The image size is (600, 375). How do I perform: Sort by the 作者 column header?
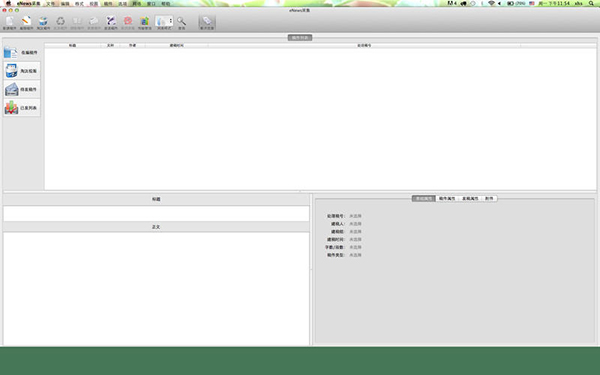click(132, 46)
